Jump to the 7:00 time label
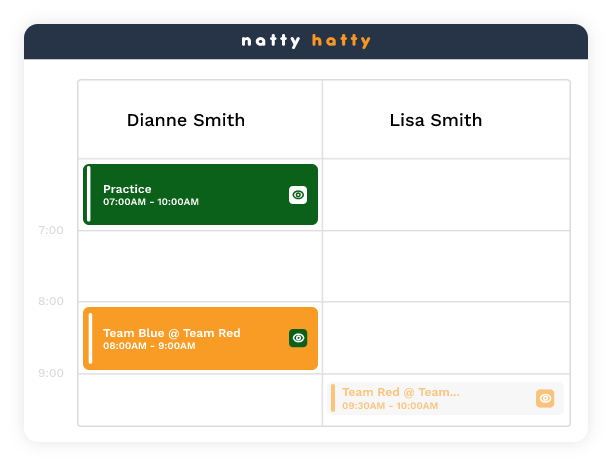Viewport: 612px width, 466px height. 50,230
